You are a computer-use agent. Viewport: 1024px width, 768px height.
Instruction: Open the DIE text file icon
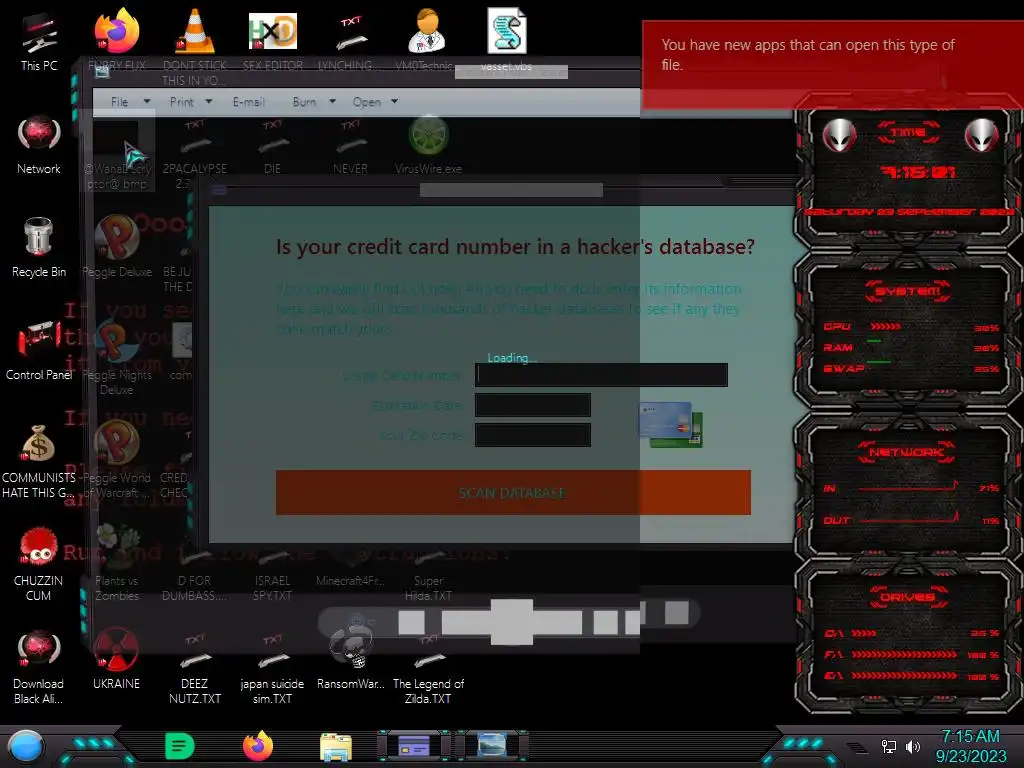click(x=272, y=145)
